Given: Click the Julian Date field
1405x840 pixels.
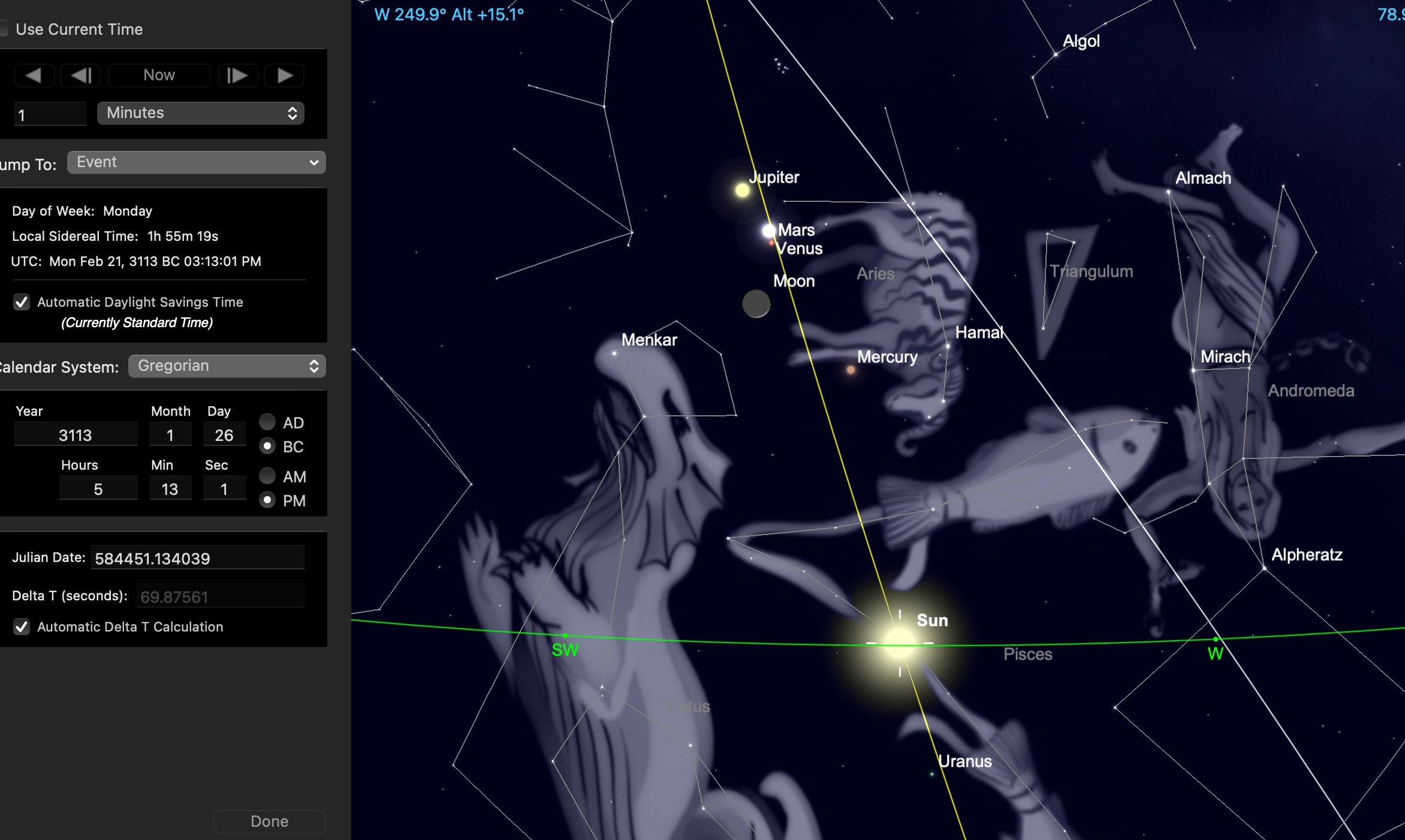Looking at the screenshot, I should (197, 558).
